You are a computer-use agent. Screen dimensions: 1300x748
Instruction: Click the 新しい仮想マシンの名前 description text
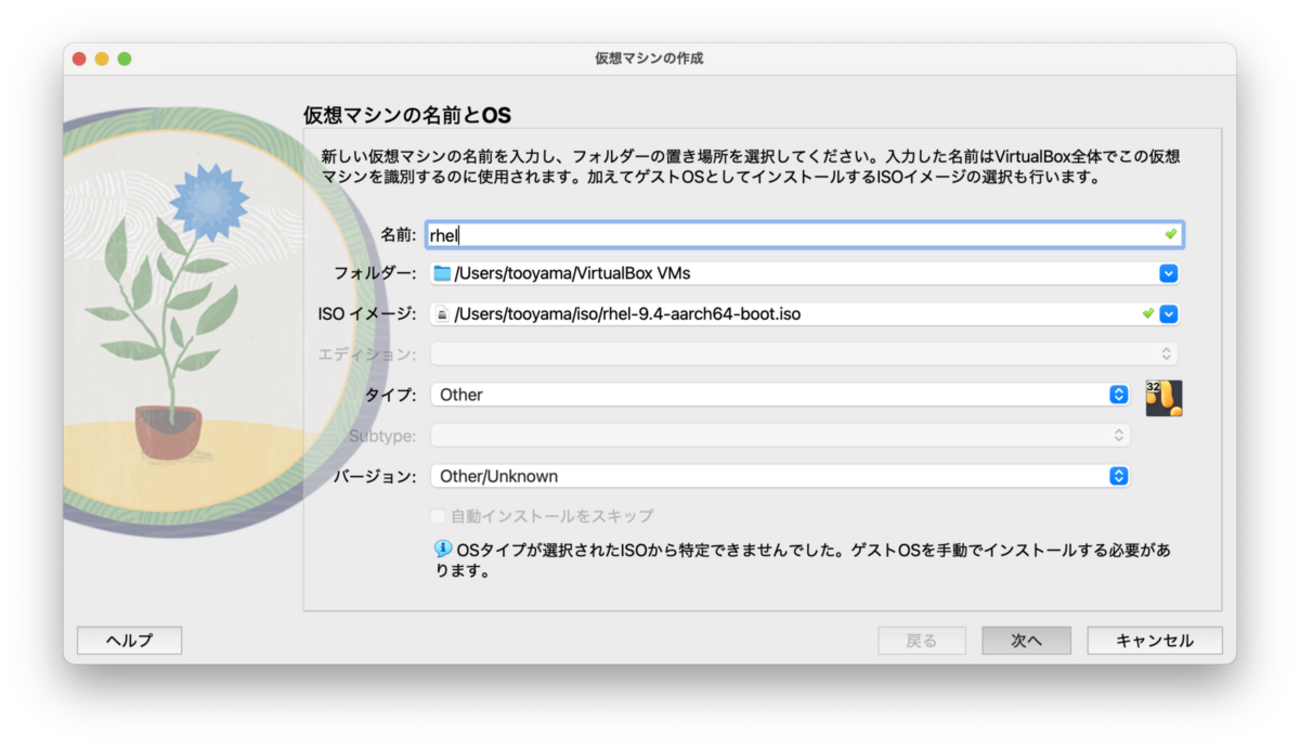coord(750,167)
